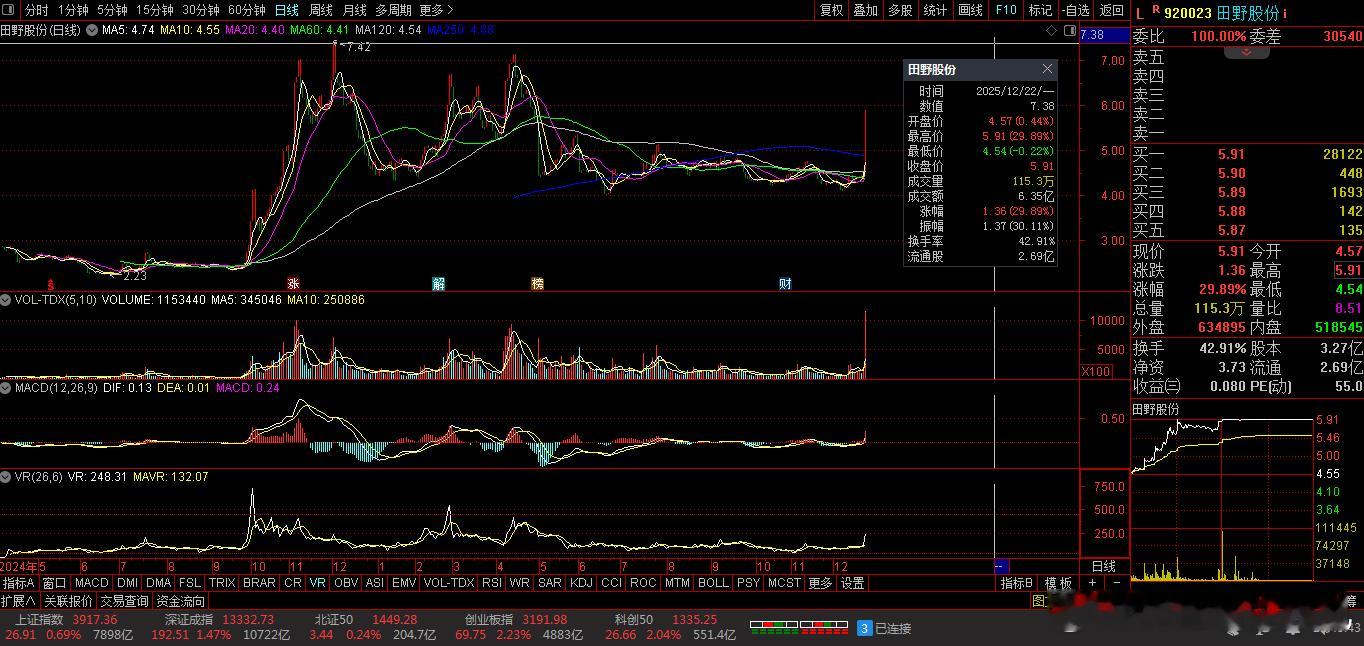Select the KDJ indicator

pyautogui.click(x=580, y=583)
